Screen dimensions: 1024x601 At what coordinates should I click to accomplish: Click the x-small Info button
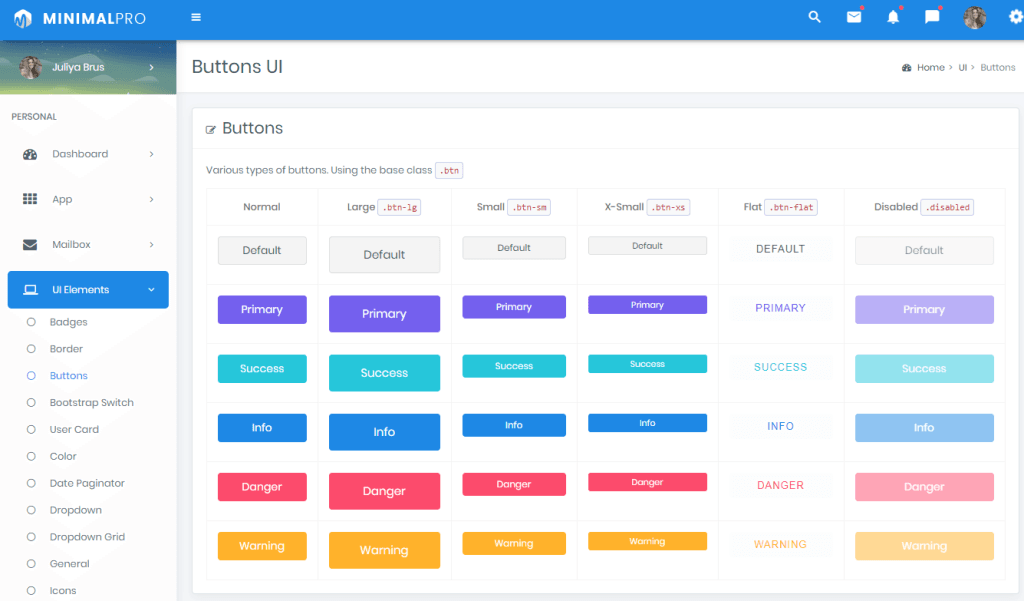coord(647,423)
